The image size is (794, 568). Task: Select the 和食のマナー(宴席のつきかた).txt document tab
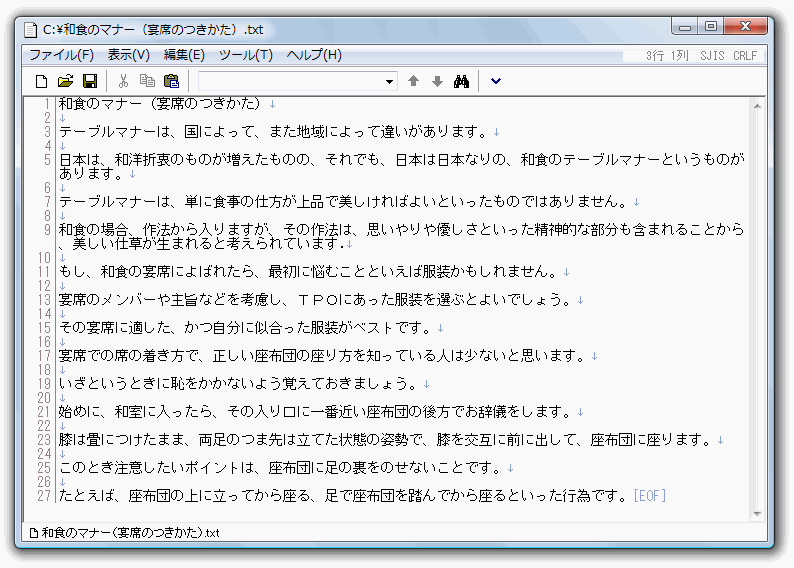(x=124, y=533)
